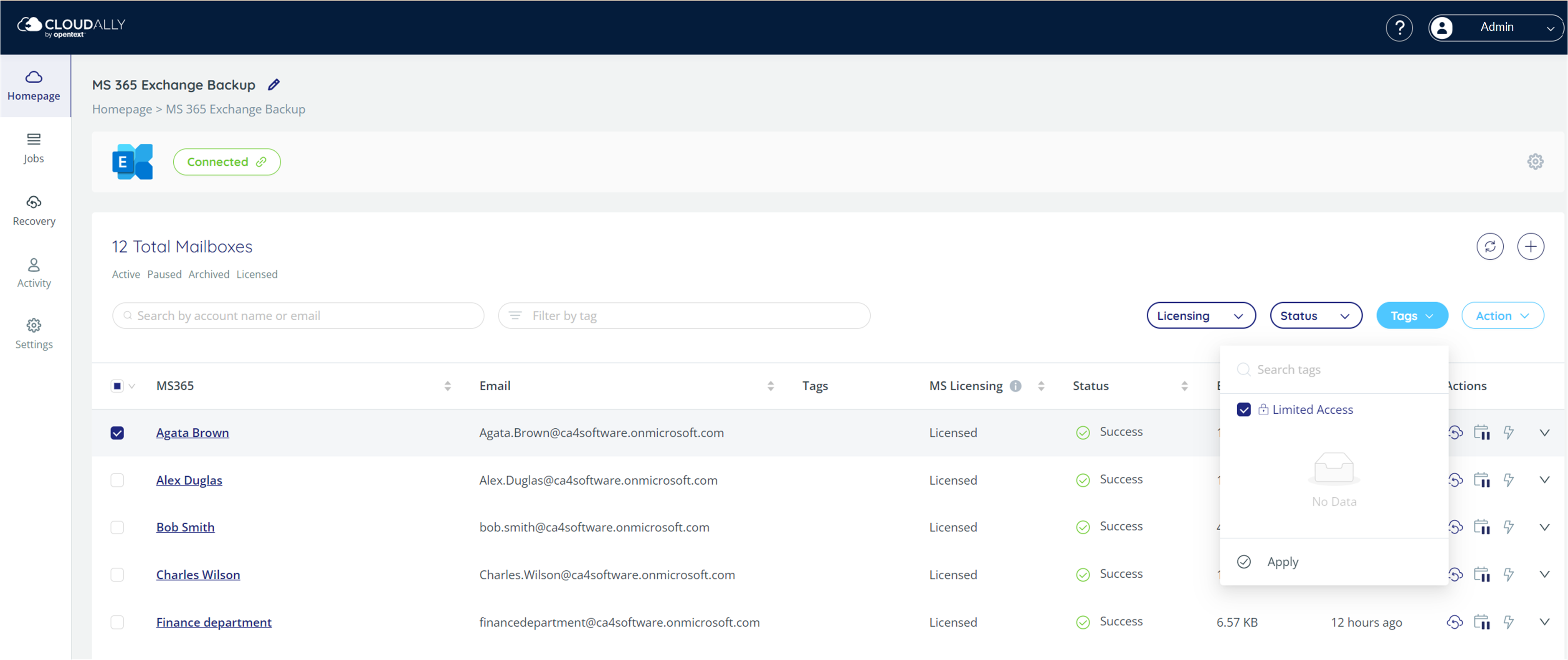The image size is (1568, 660).
Task: Add a new mailbox with plus icon
Action: (x=1530, y=246)
